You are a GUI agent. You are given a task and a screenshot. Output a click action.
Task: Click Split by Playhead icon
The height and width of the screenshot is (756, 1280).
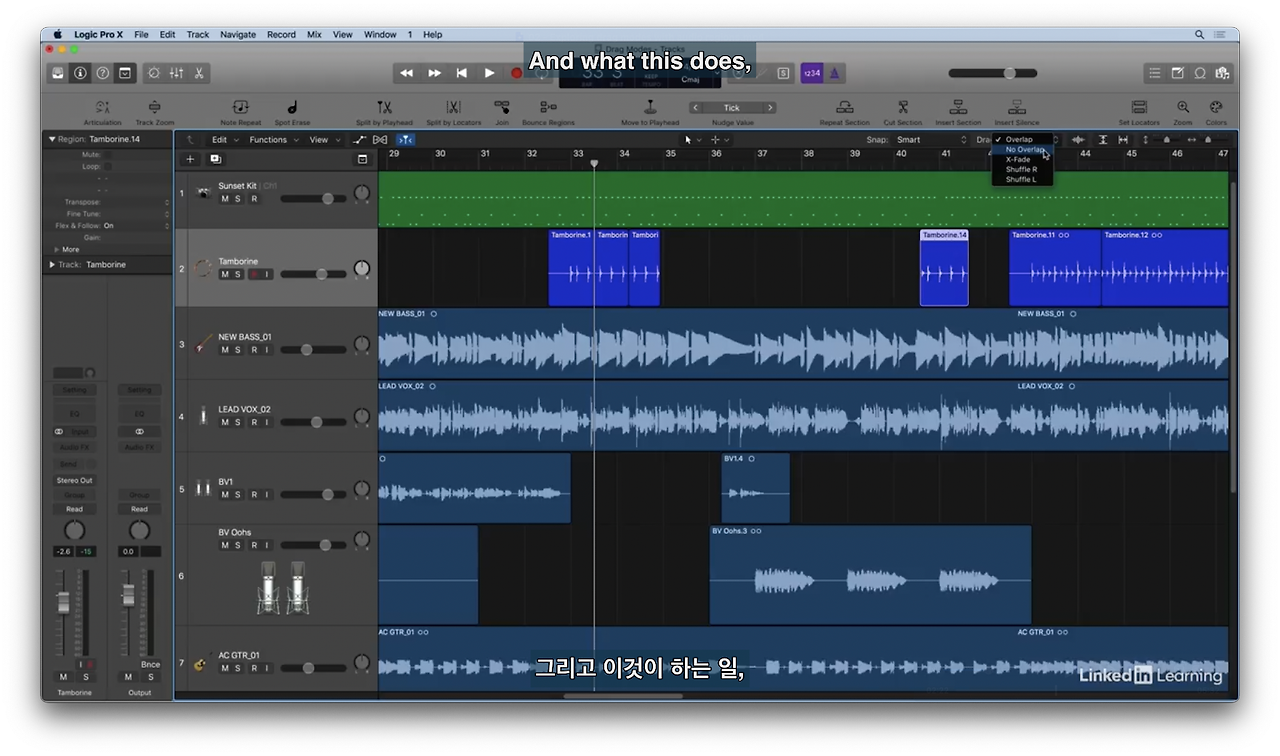[384, 107]
